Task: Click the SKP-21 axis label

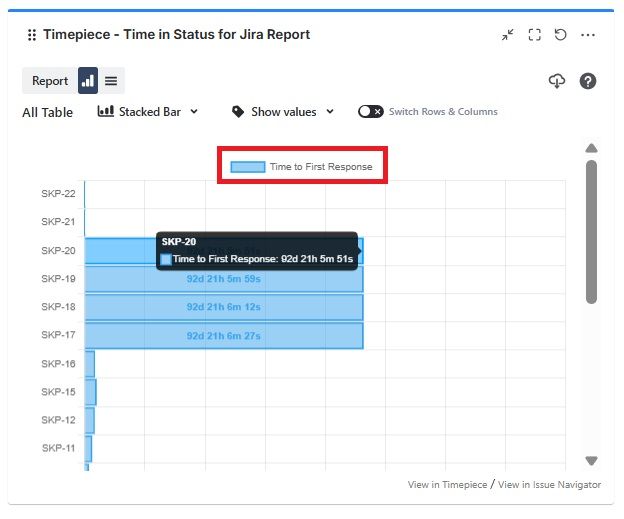Action: click(58, 222)
